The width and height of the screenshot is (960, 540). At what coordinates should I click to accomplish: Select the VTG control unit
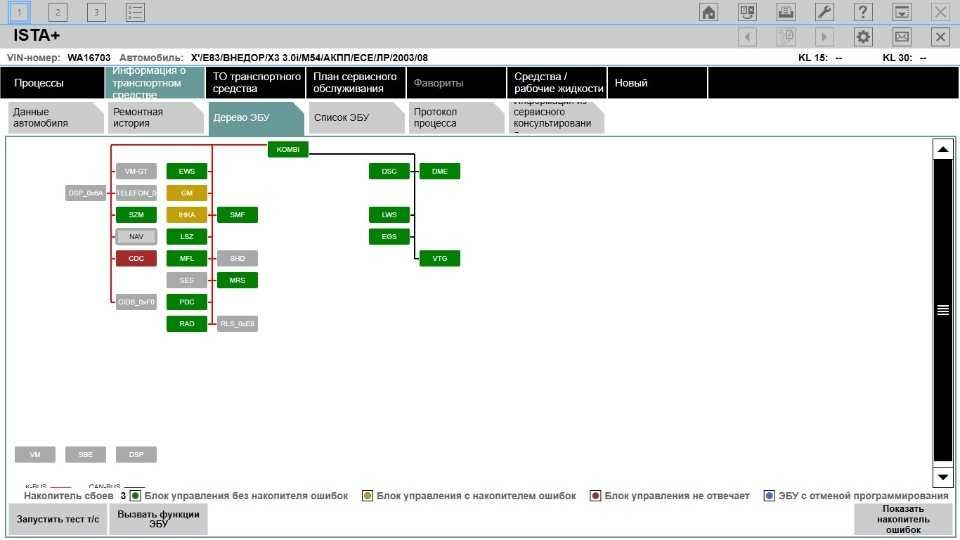point(440,258)
